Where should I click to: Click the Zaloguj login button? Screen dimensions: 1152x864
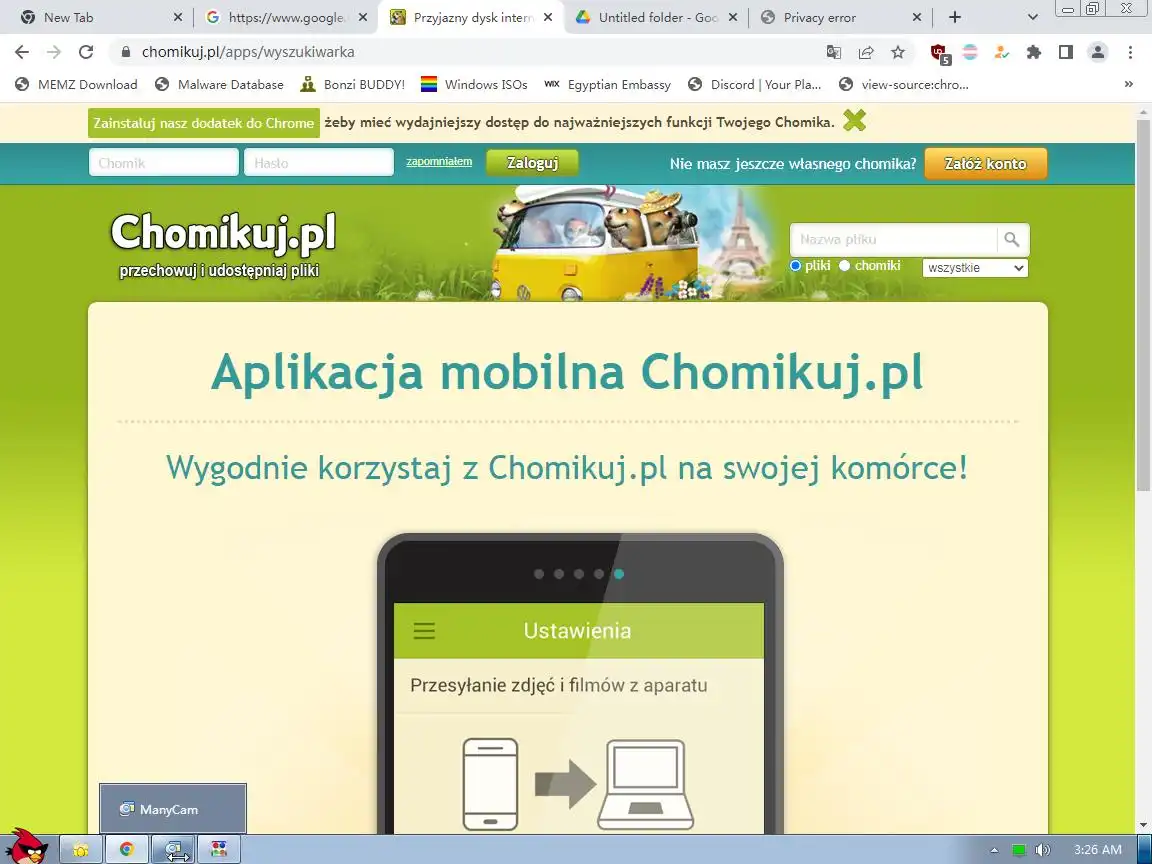[x=532, y=163]
